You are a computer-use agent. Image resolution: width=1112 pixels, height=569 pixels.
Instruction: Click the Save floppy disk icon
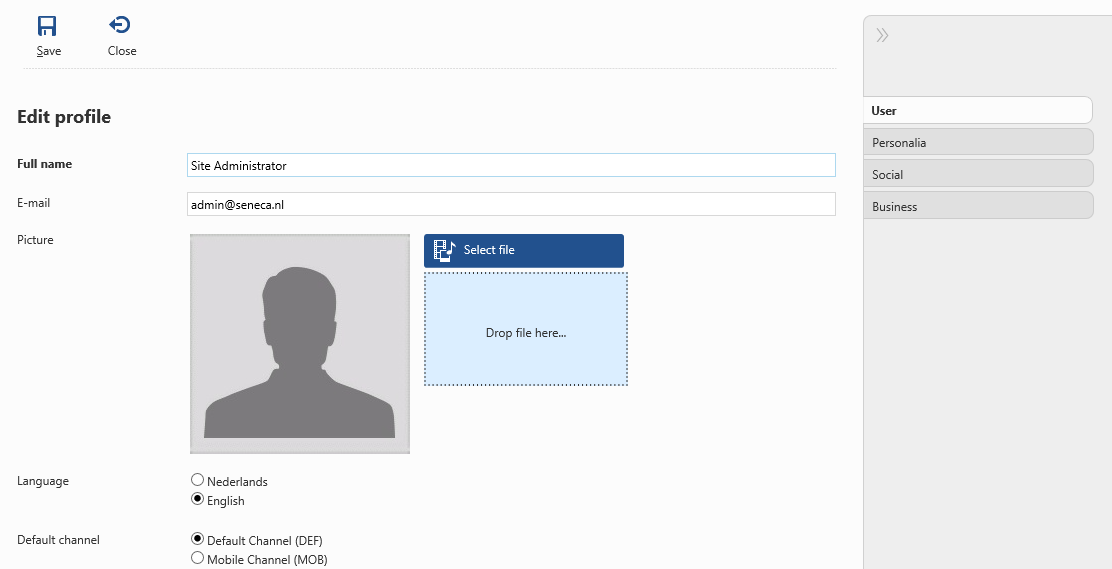pos(47,26)
